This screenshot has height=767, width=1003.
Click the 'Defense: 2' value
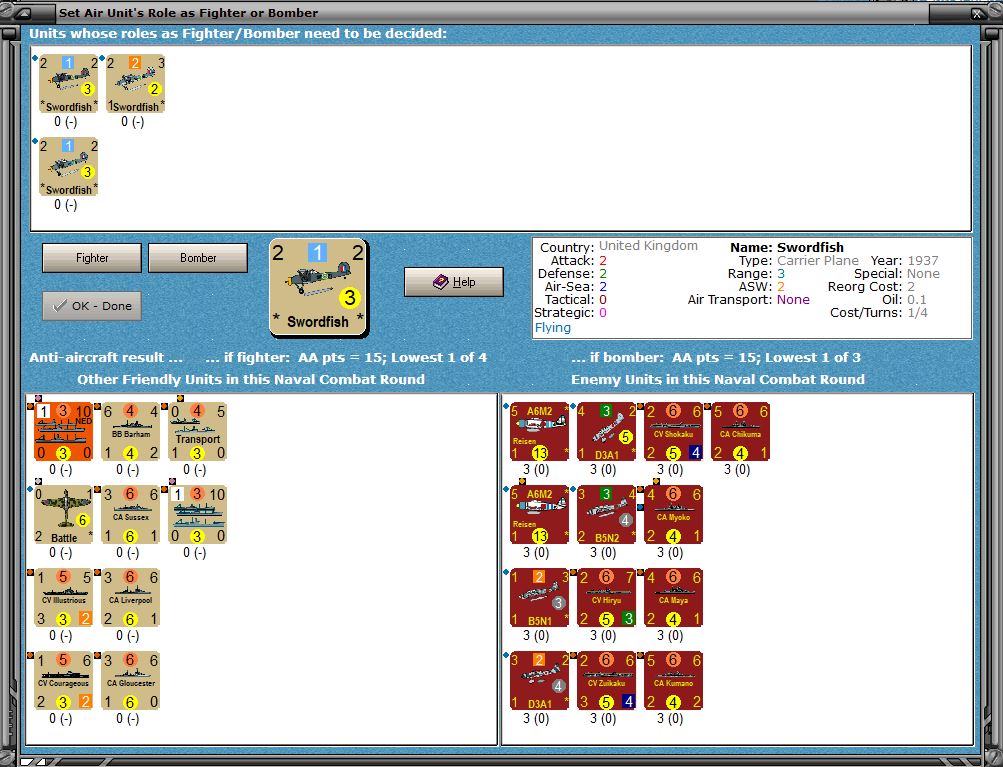click(x=572, y=273)
